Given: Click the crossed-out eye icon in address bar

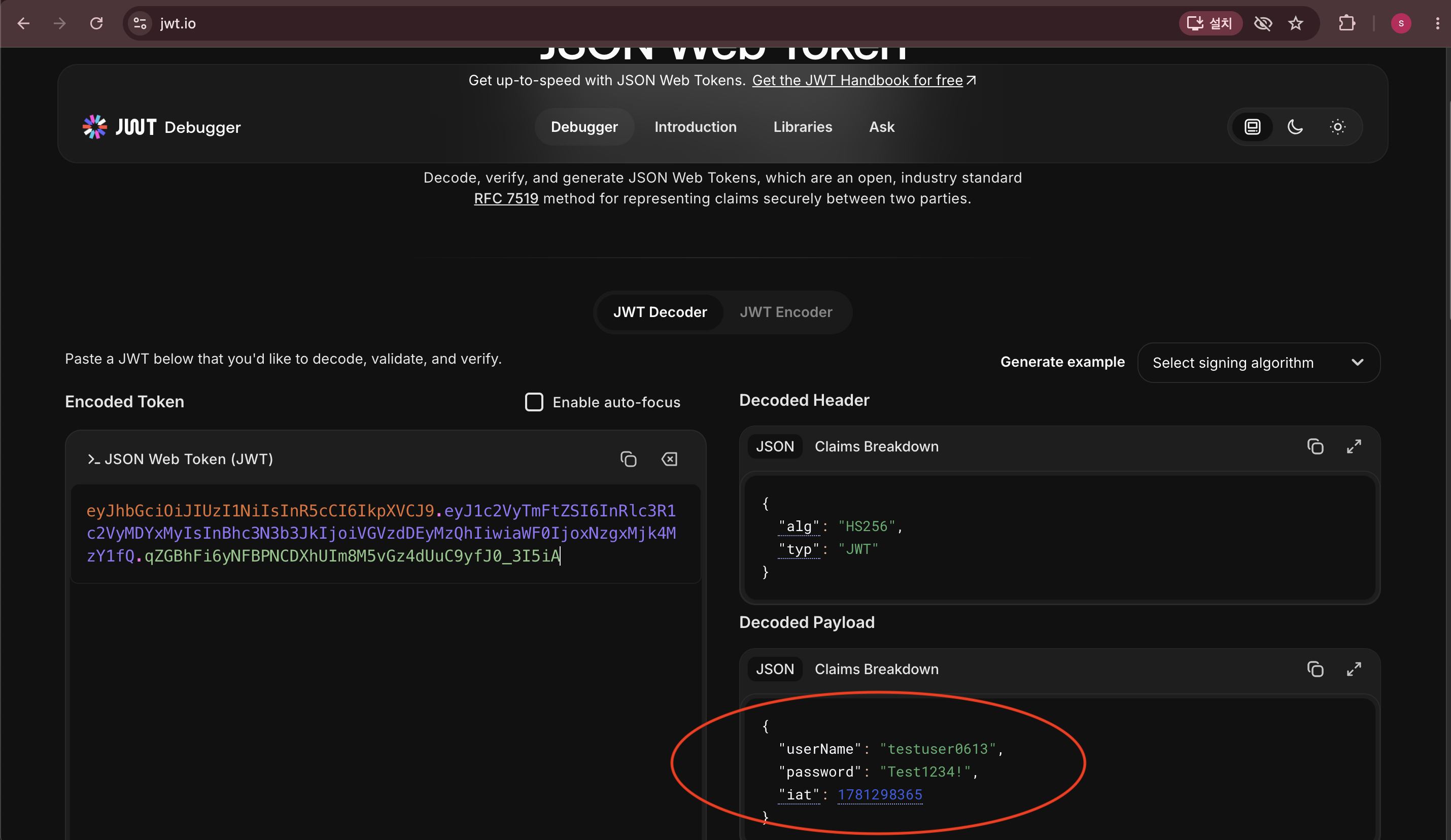Looking at the screenshot, I should click(x=1263, y=23).
